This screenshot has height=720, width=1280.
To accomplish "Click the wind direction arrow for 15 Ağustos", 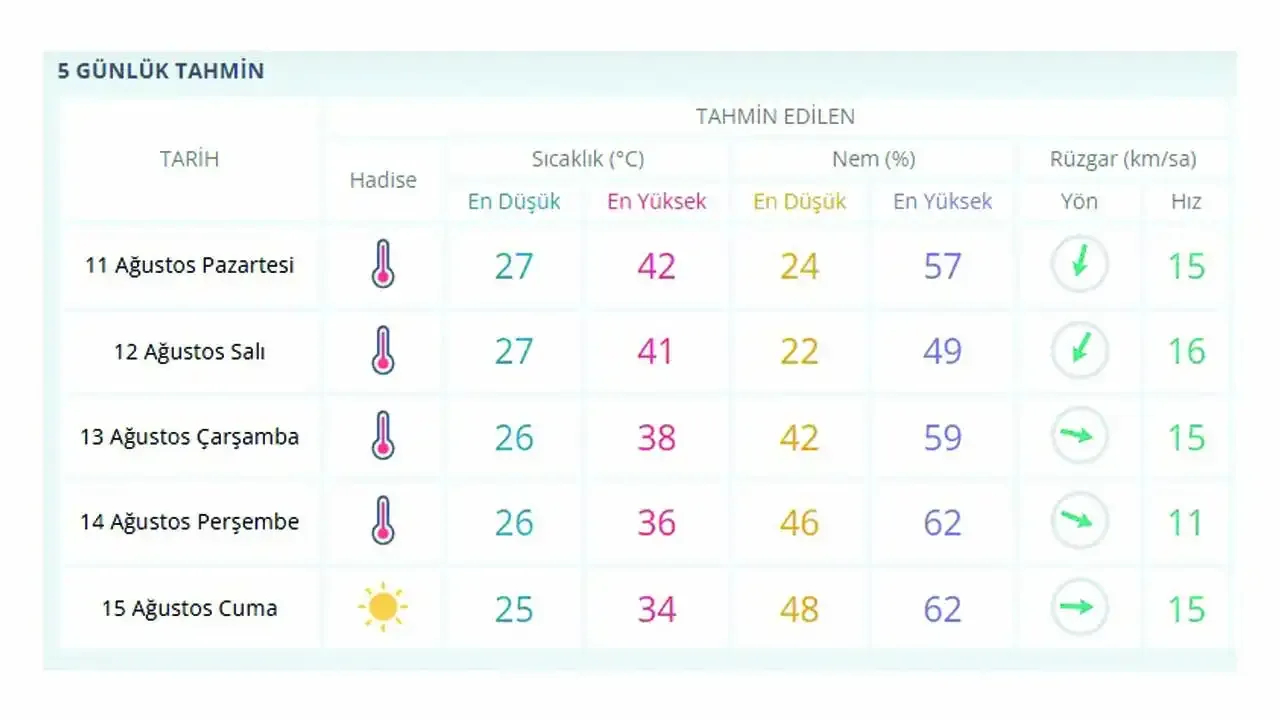I will tap(1079, 607).
